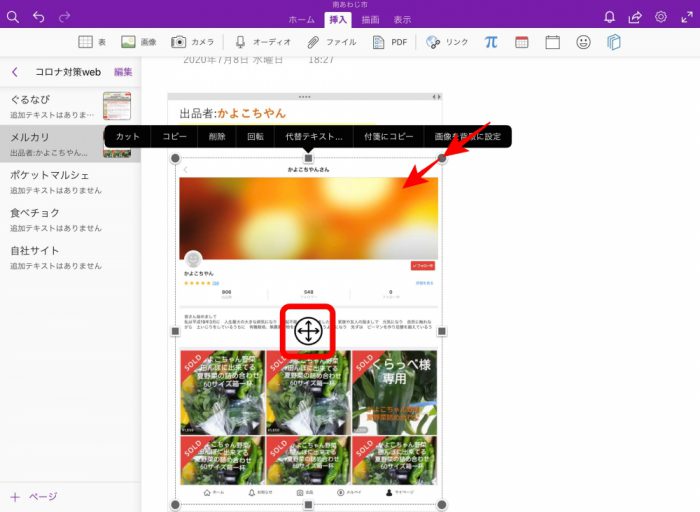Switch to the ホーム tab

(x=301, y=20)
